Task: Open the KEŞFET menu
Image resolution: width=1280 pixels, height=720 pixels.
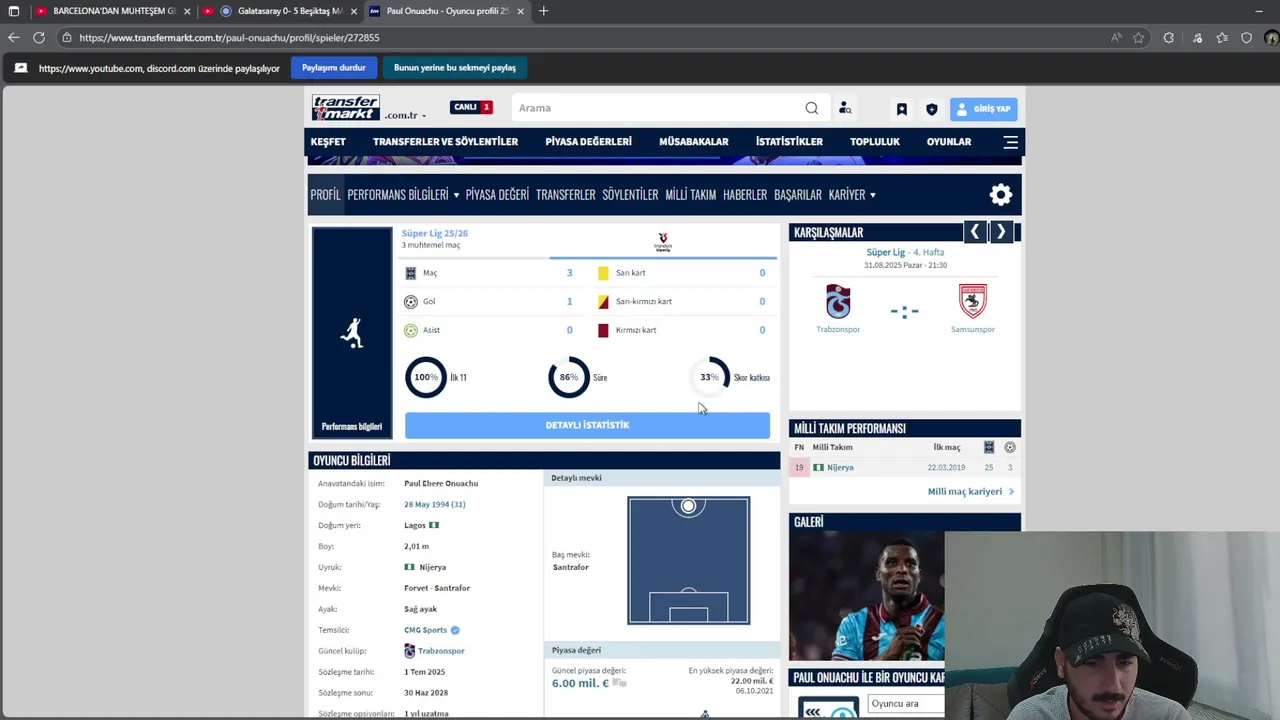Action: (x=328, y=142)
